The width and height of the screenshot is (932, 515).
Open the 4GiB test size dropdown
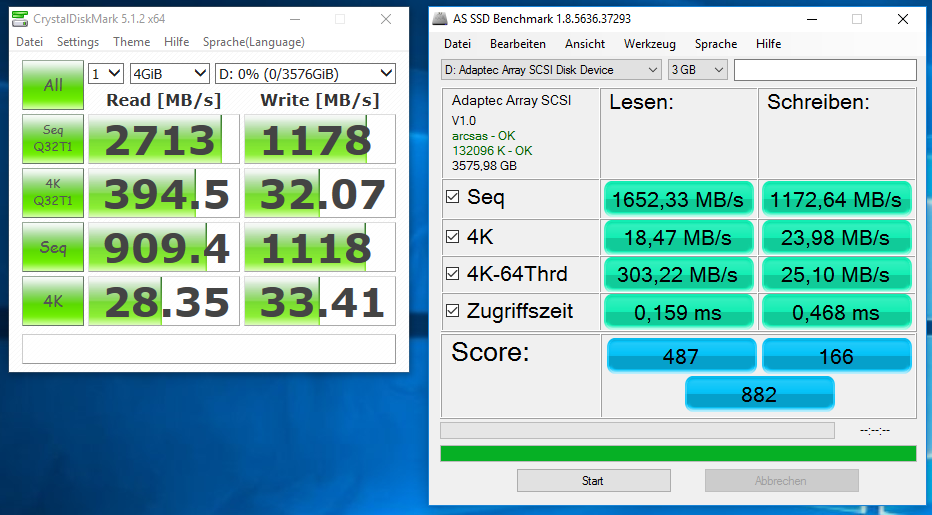click(x=169, y=74)
